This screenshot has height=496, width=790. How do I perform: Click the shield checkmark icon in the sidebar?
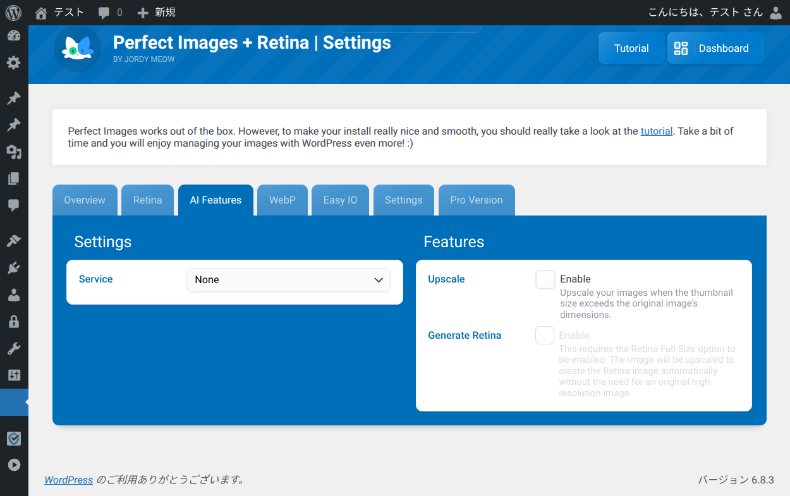(14, 439)
